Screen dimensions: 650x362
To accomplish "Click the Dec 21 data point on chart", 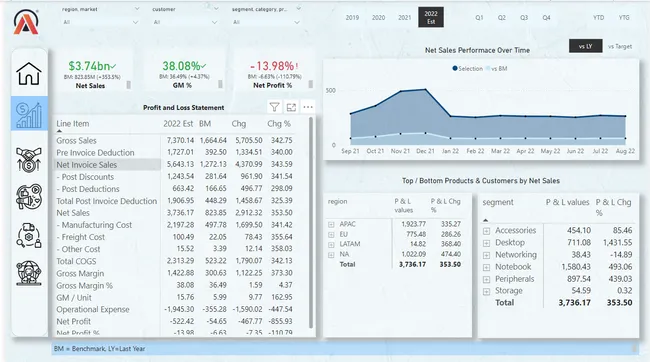I will coord(425,90).
